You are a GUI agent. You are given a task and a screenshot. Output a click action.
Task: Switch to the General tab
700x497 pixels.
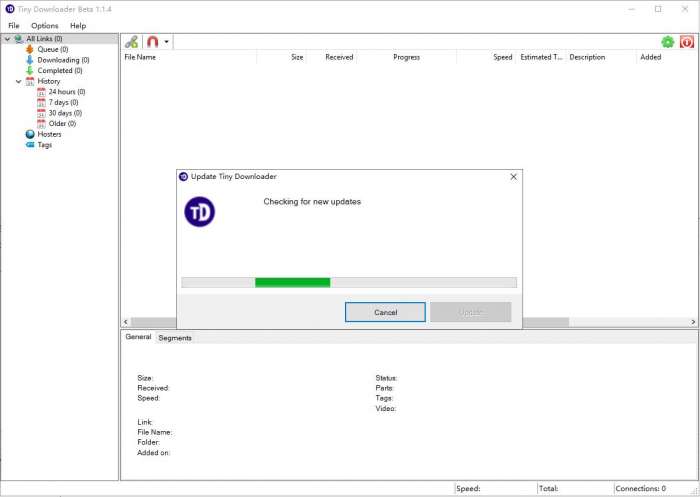[x=138, y=337]
